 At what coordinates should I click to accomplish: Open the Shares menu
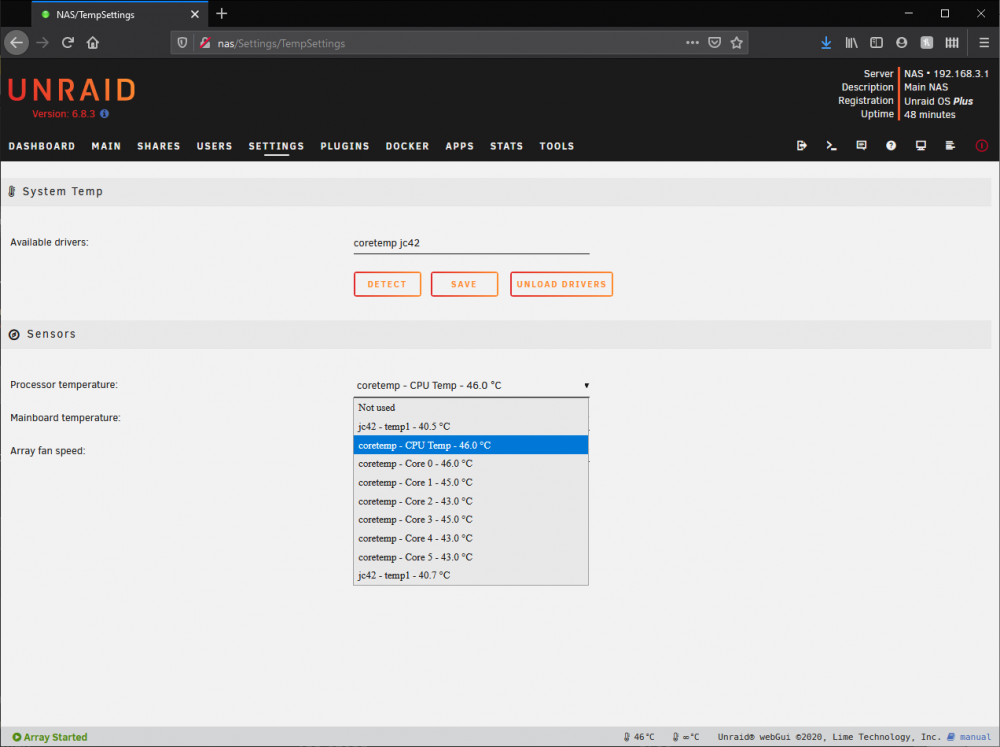[x=159, y=146]
